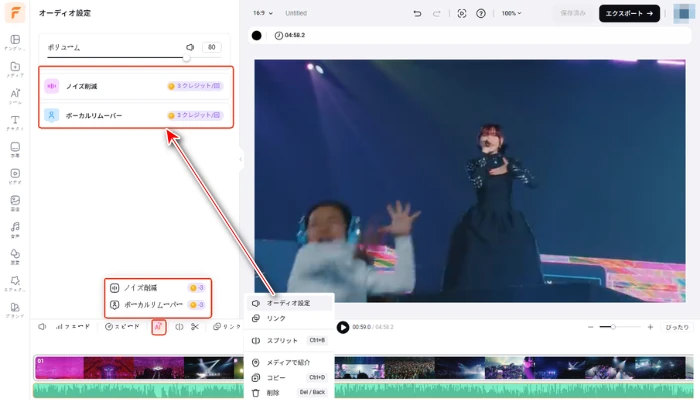Open the Text tool in left sidebar
This screenshot has height=400, width=700.
click(x=15, y=124)
